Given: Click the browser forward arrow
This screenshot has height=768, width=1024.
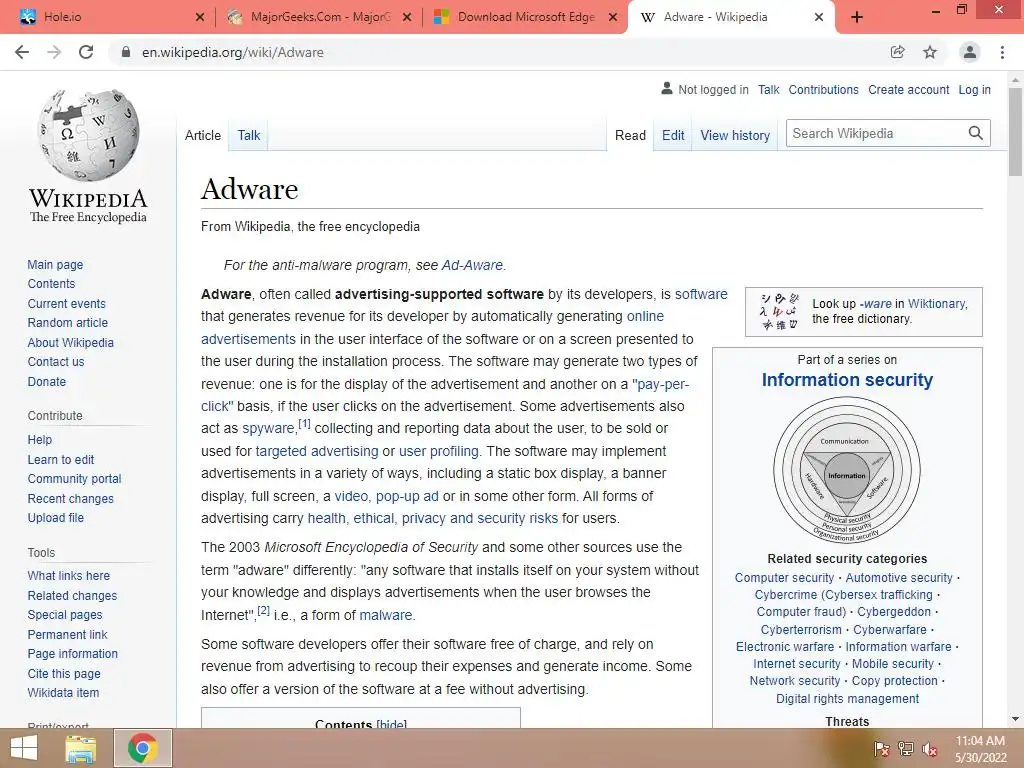Looking at the screenshot, I should pos(54,52).
